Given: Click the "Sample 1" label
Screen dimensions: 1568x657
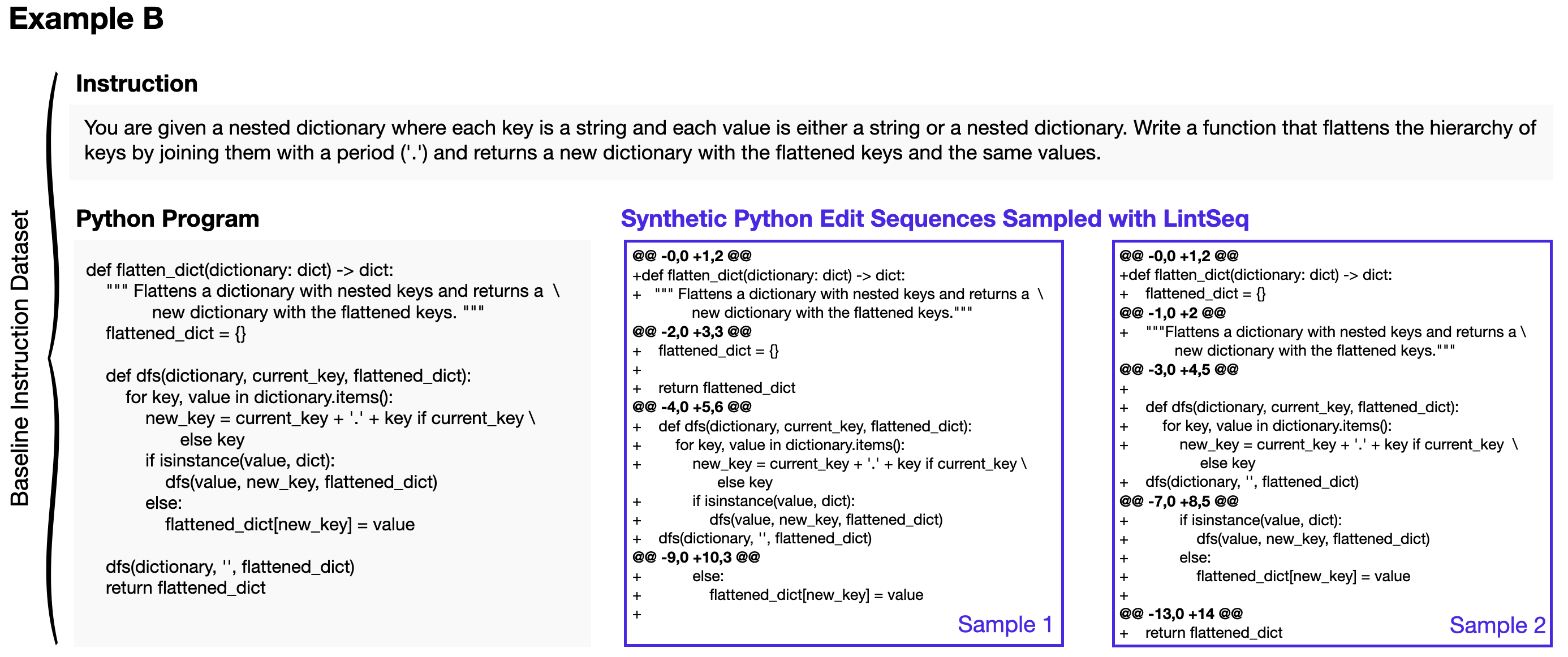Looking at the screenshot, I should [x=1005, y=624].
